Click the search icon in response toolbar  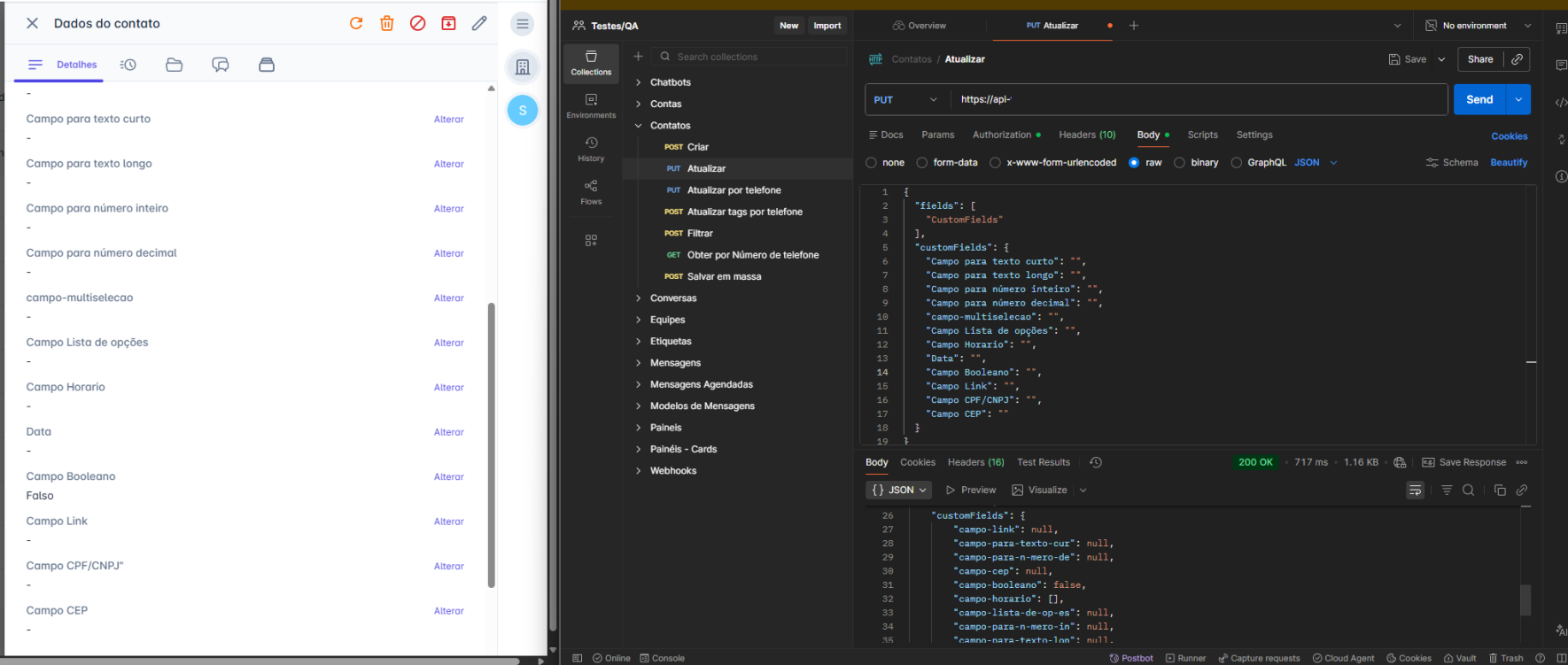tap(1468, 491)
